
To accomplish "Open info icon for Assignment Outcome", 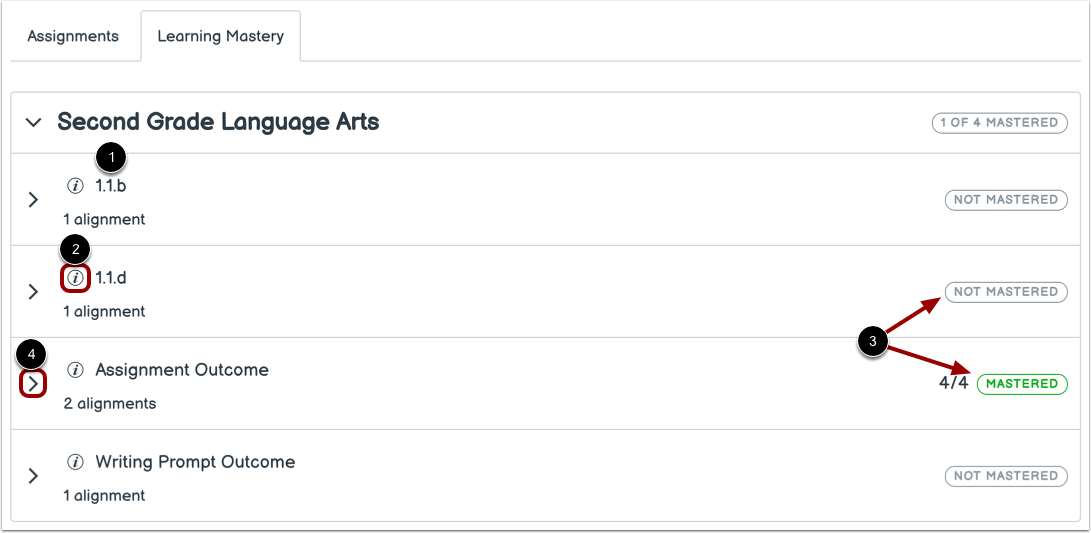I will [x=75, y=370].
